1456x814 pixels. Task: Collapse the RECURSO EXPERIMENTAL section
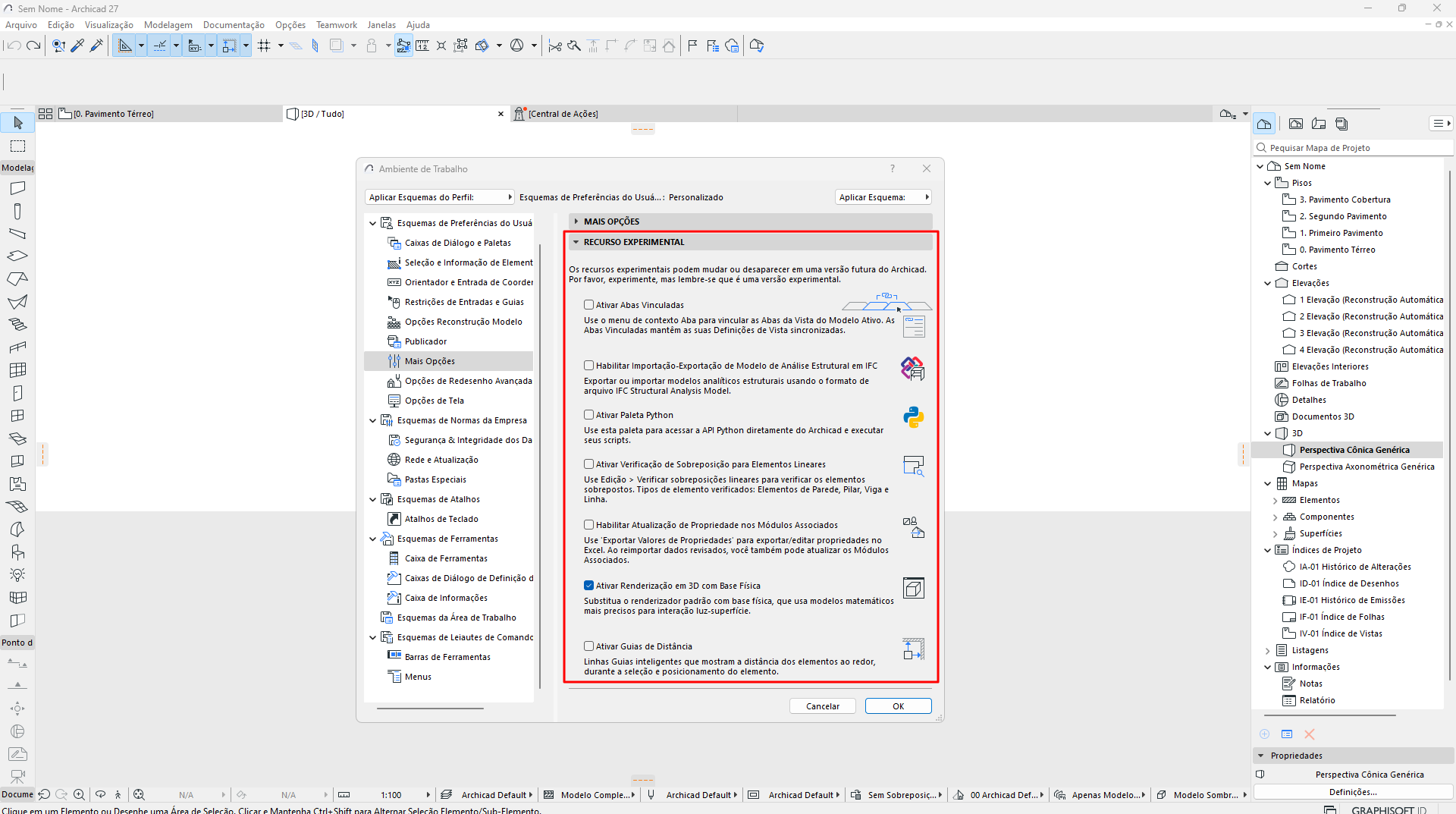tap(576, 242)
